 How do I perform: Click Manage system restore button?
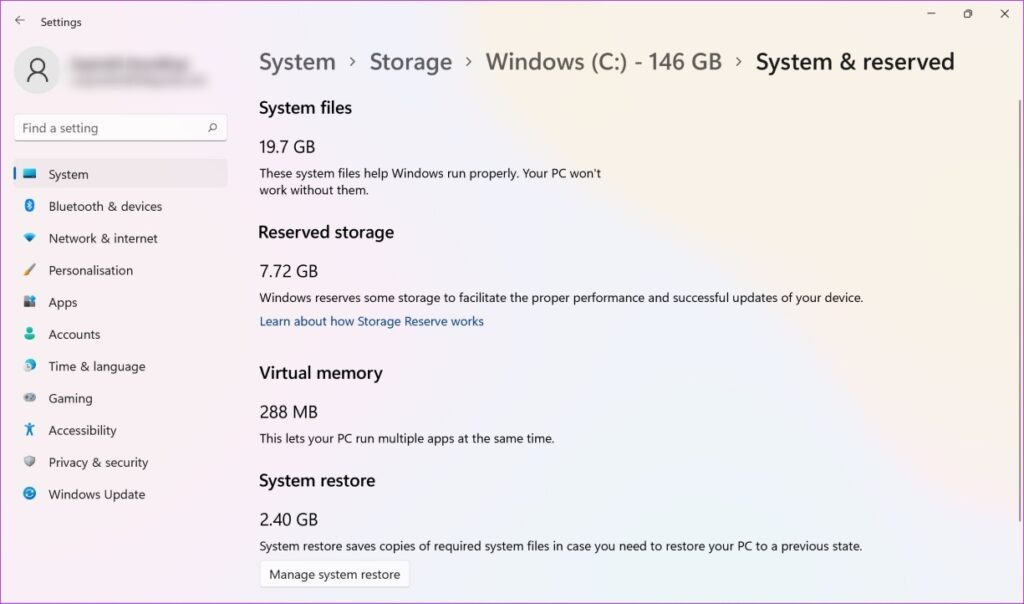[x=334, y=574]
